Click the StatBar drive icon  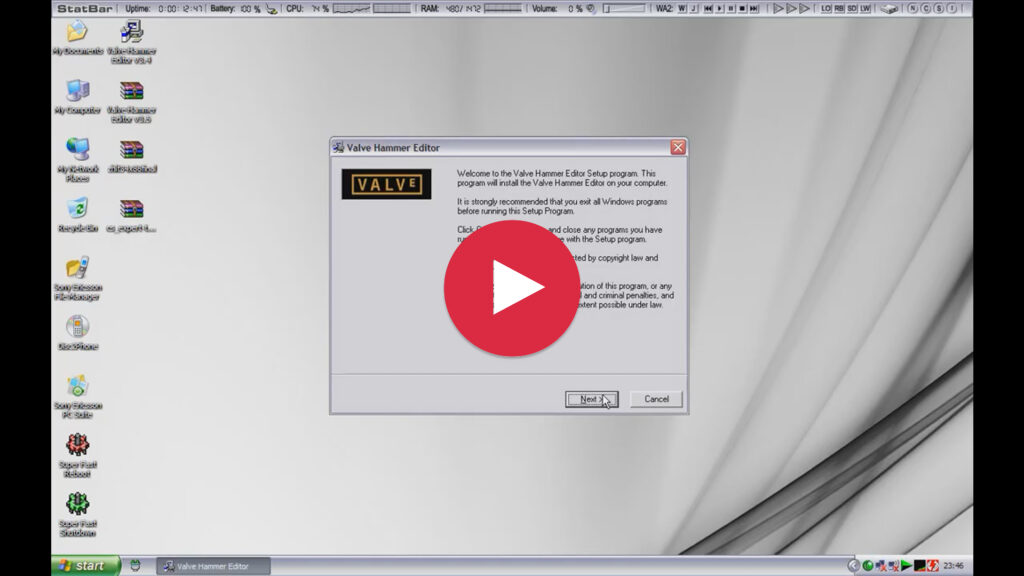coord(889,8)
